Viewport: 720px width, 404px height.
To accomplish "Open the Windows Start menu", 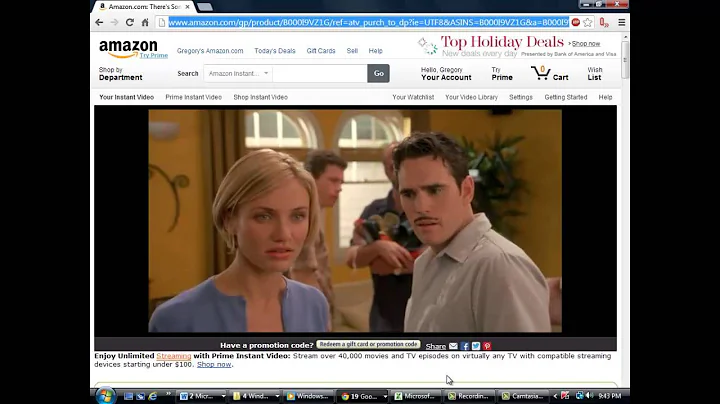I will pyautogui.click(x=105, y=396).
